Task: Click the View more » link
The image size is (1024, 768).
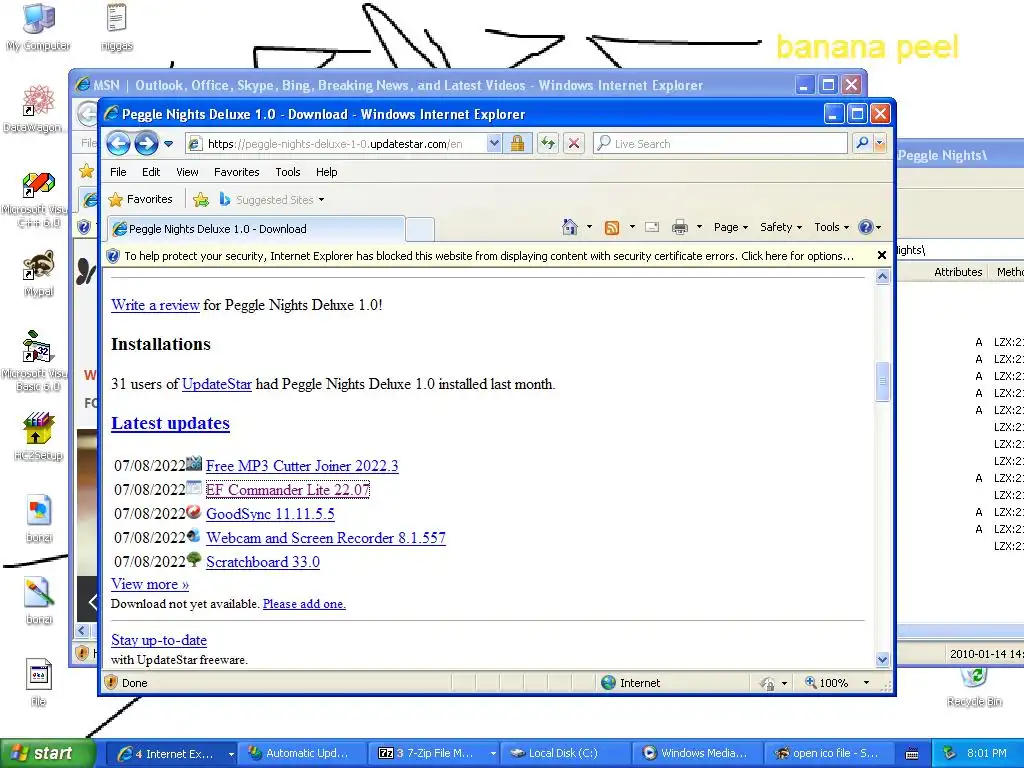Action: click(150, 584)
